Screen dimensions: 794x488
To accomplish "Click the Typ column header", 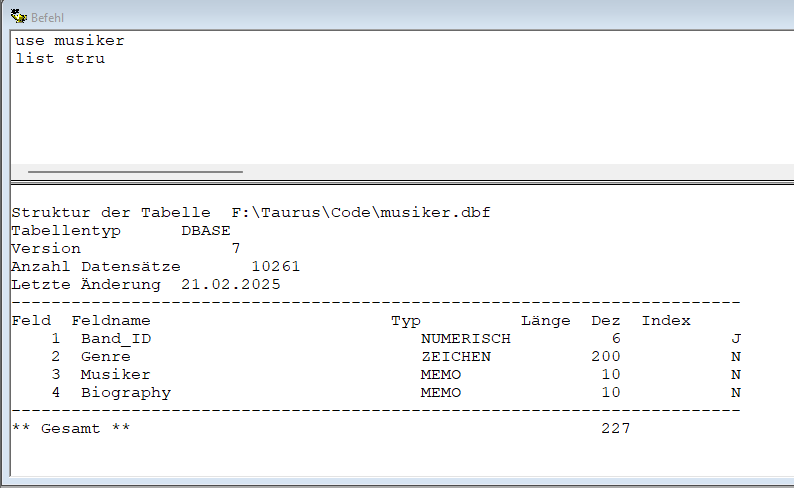I will [x=405, y=321].
